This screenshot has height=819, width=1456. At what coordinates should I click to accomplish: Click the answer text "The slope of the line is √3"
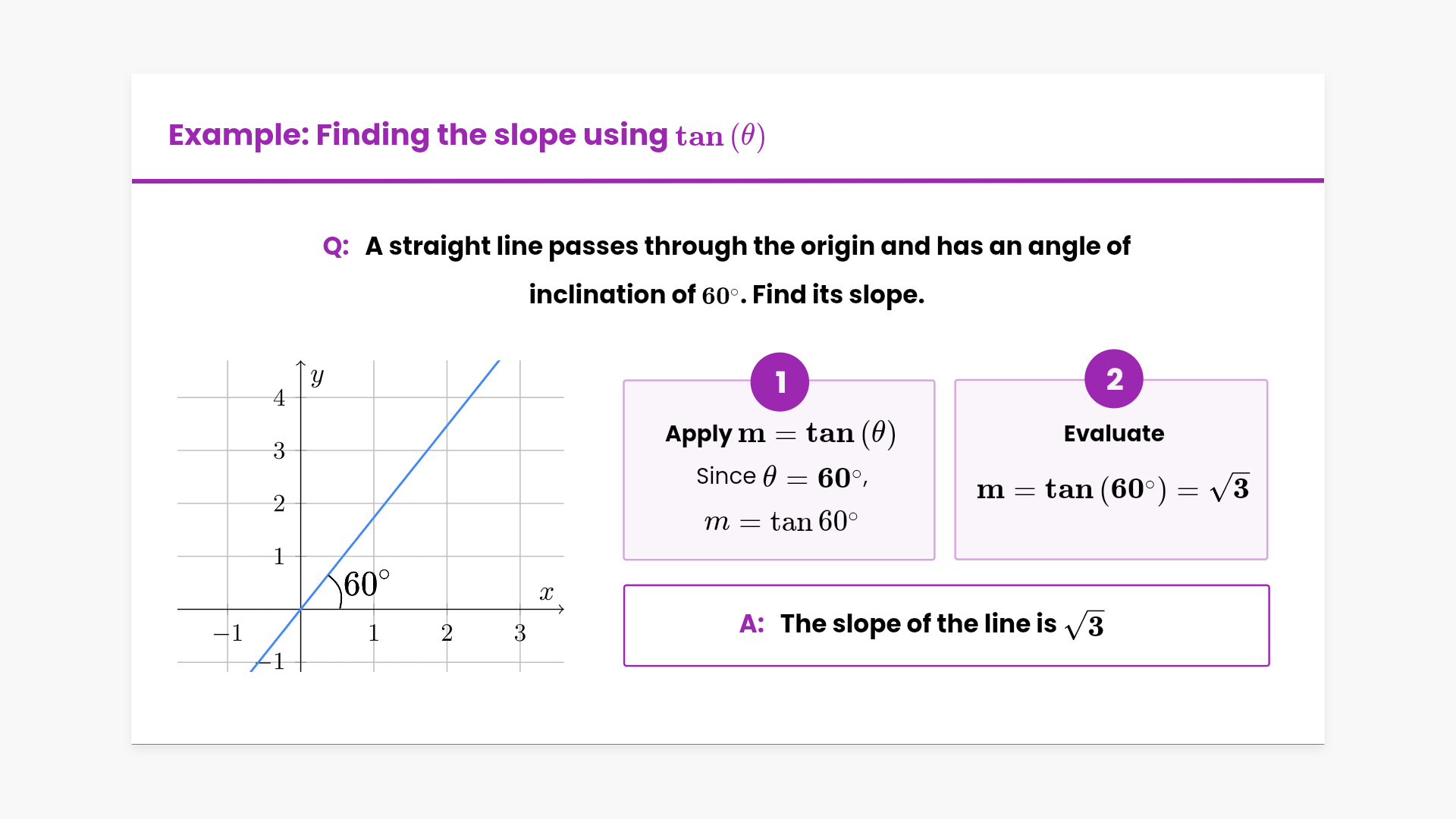coord(942,625)
